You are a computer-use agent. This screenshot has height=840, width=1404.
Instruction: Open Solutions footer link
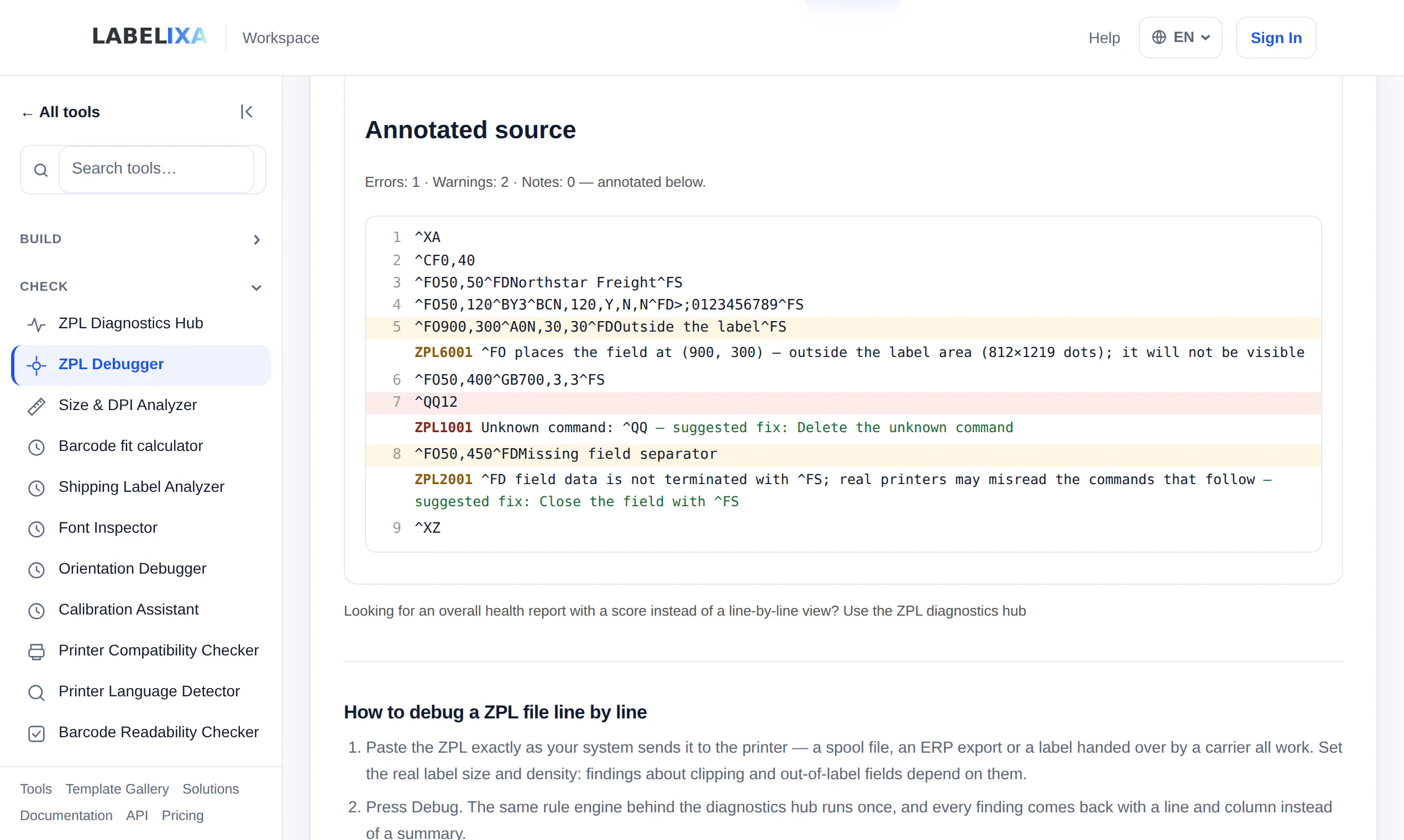click(211, 789)
